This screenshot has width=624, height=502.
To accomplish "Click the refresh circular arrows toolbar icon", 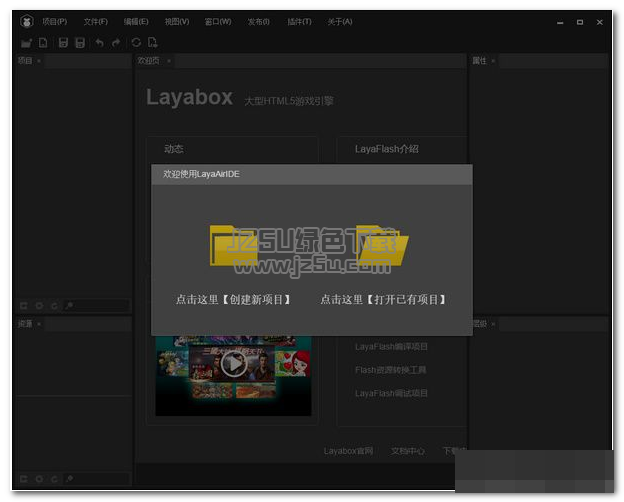I will 136,42.
